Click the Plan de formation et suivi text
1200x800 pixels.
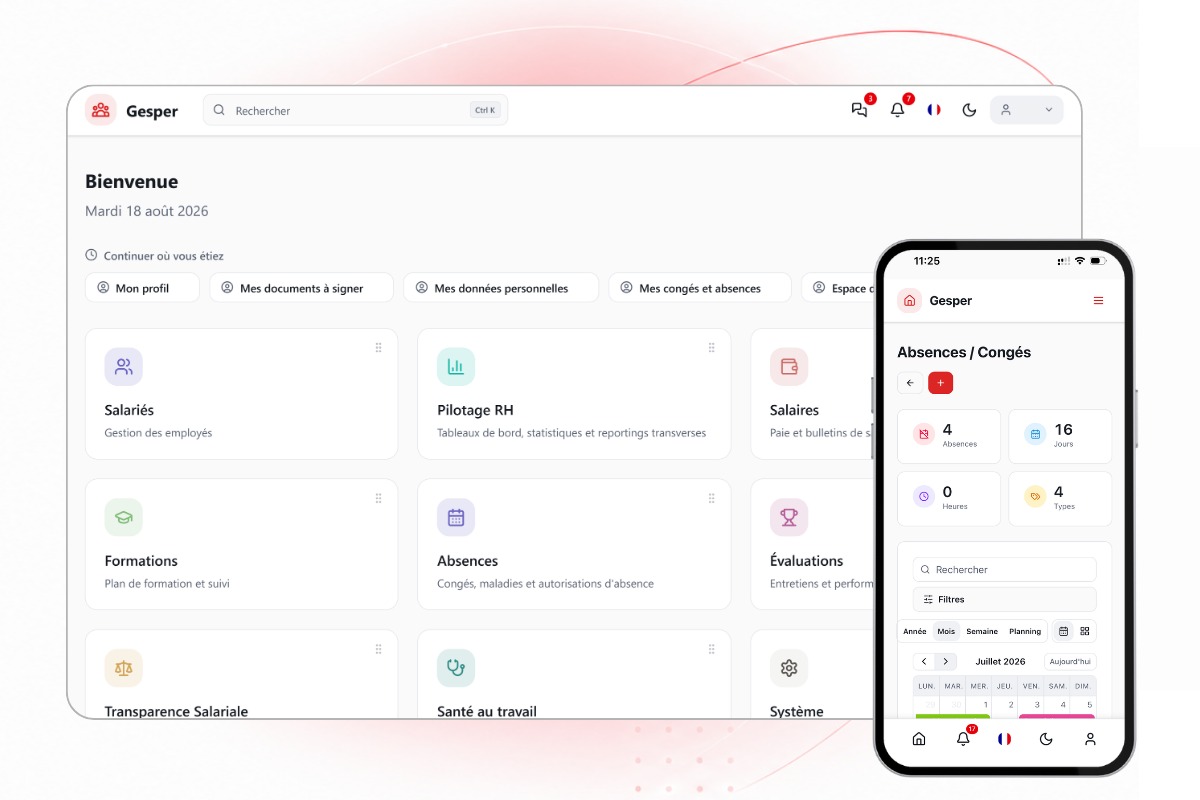pyautogui.click(x=167, y=583)
